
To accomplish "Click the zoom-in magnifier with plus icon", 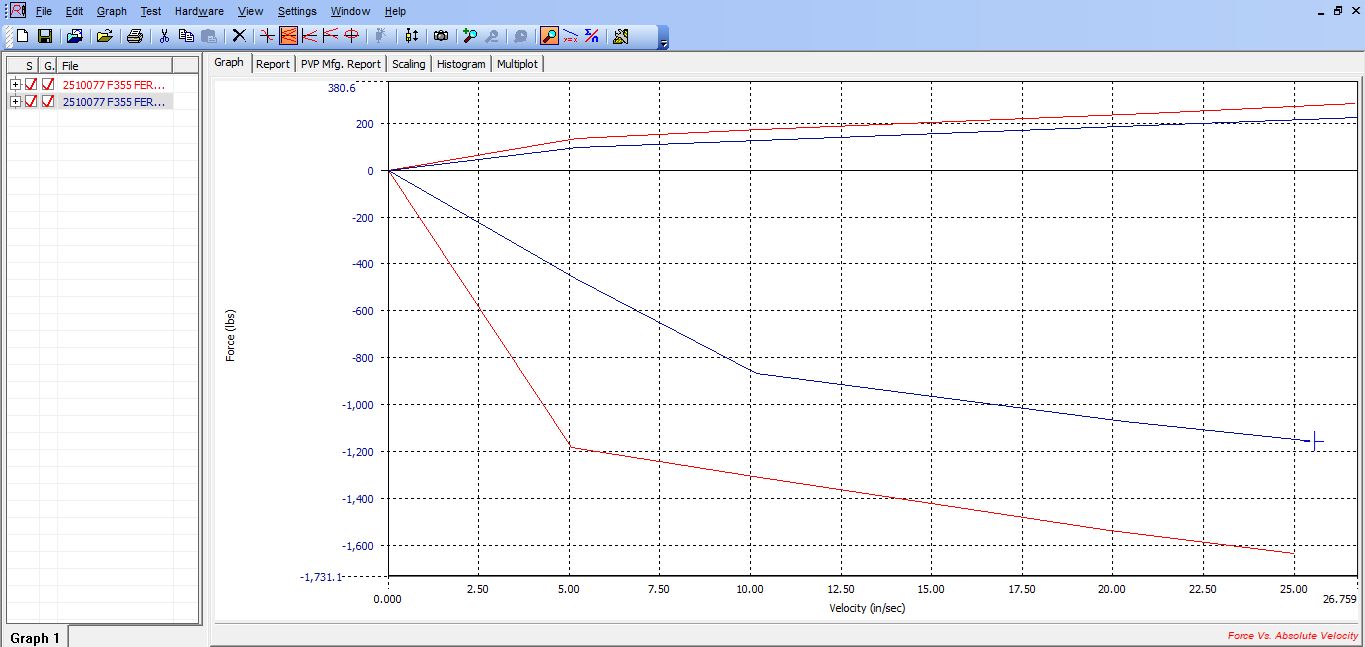I will tap(469, 36).
